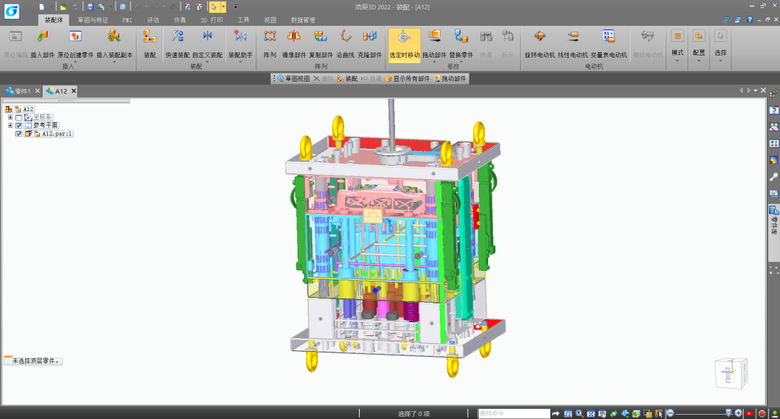780x419 pixels.
Task: Select the 阵列 (Pattern) tool
Action: click(269, 40)
